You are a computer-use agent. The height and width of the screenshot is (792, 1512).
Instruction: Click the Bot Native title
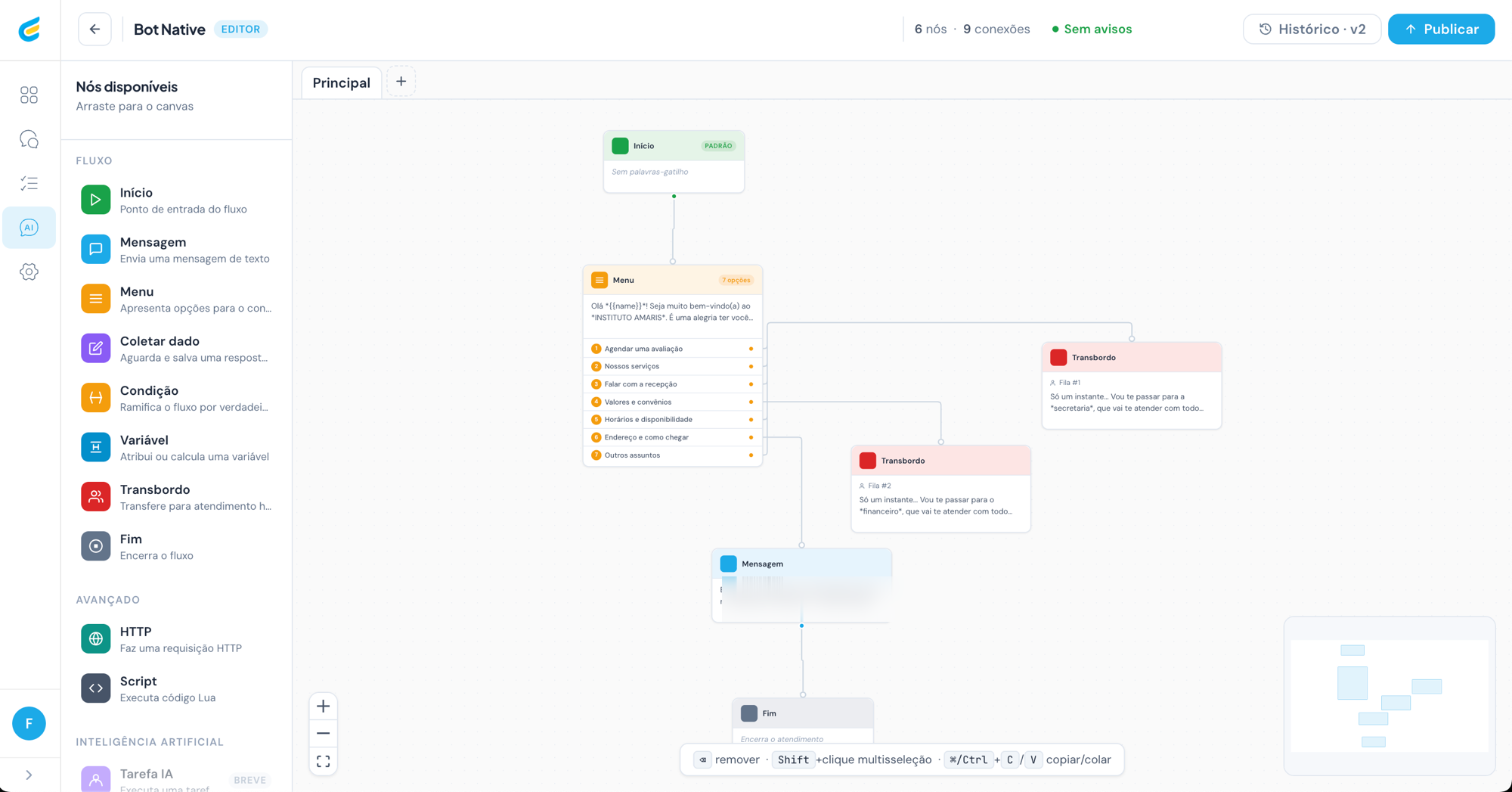169,30
